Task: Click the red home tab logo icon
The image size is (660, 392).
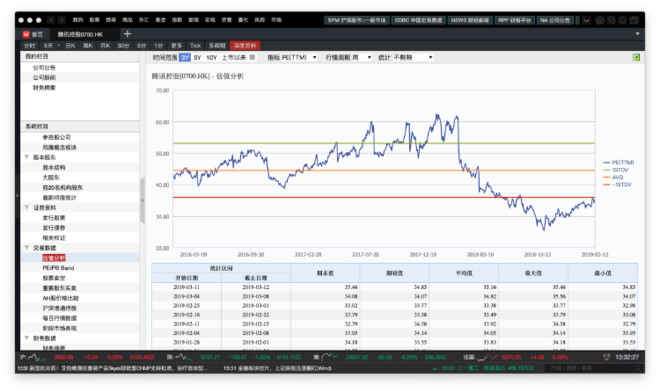Action: pos(26,34)
